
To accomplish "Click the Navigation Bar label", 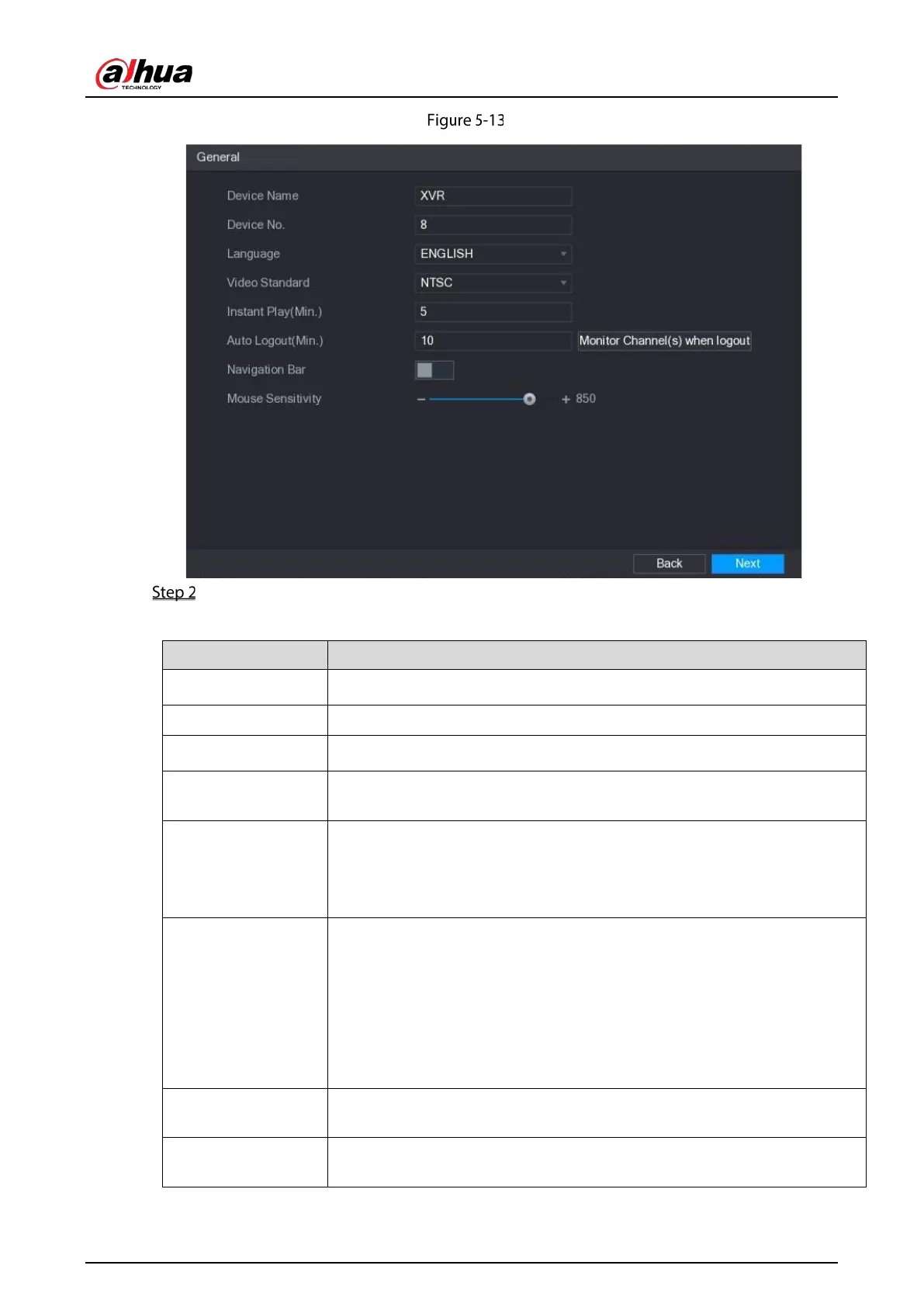I will (x=266, y=369).
